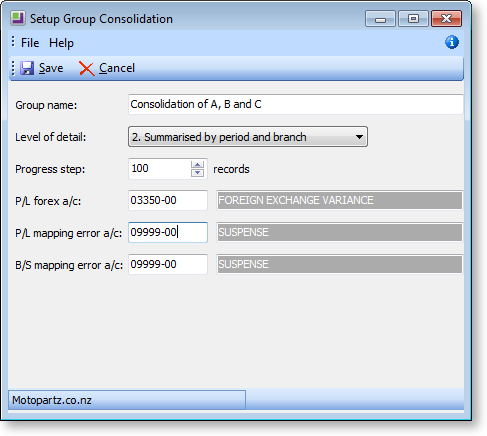Viewport: 487px width, 436px height.
Task: Click the Group name text field
Action: [296, 104]
